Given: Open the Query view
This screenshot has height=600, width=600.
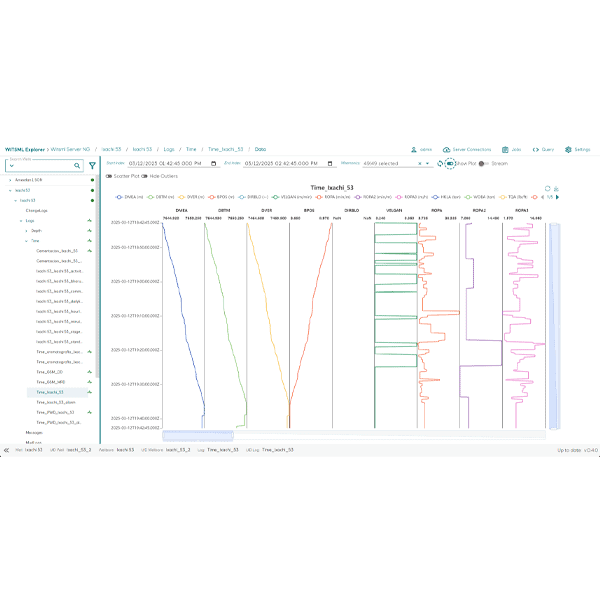Looking at the screenshot, I should (544, 149).
